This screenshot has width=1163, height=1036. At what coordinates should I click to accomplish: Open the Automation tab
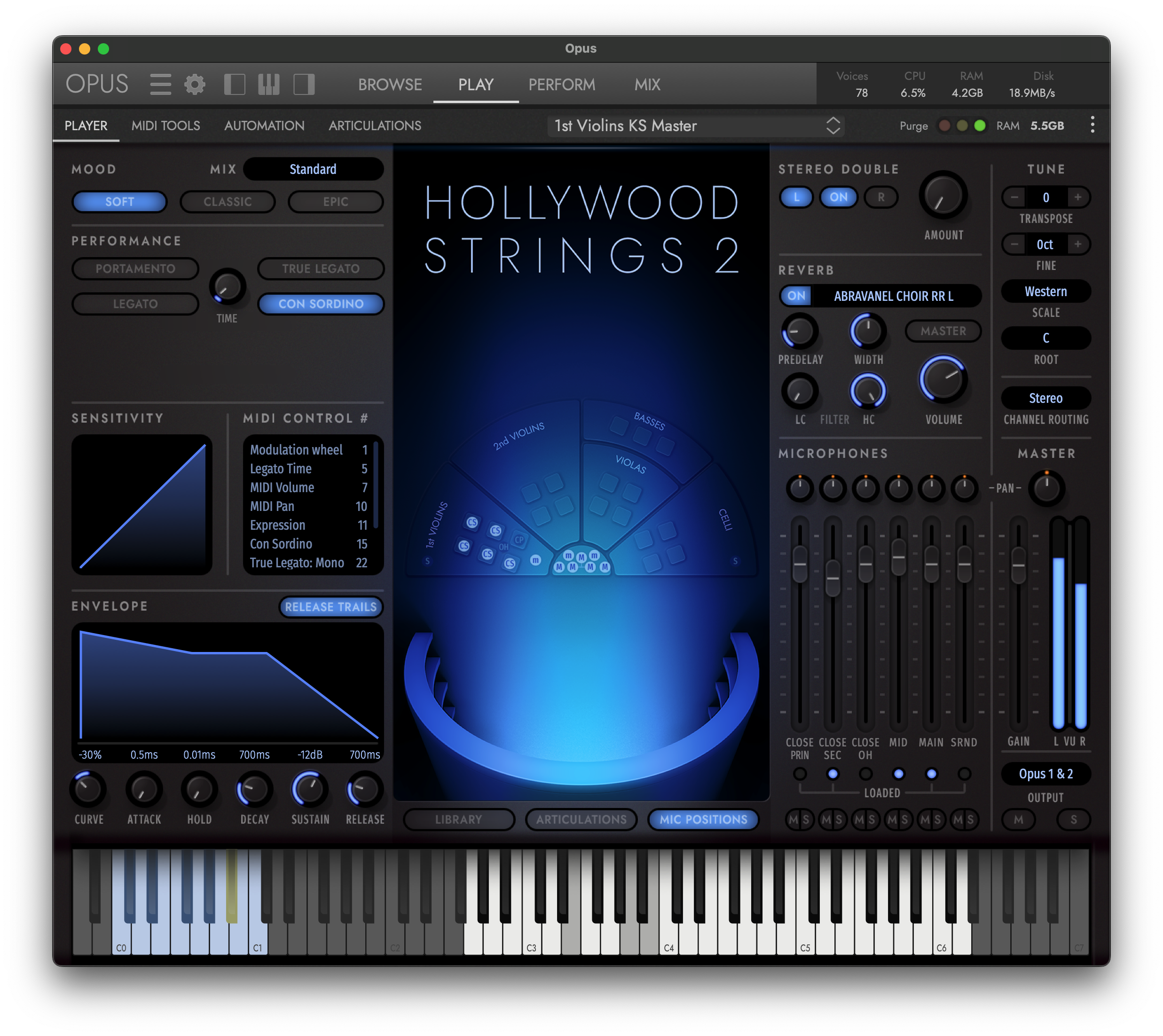[264, 125]
